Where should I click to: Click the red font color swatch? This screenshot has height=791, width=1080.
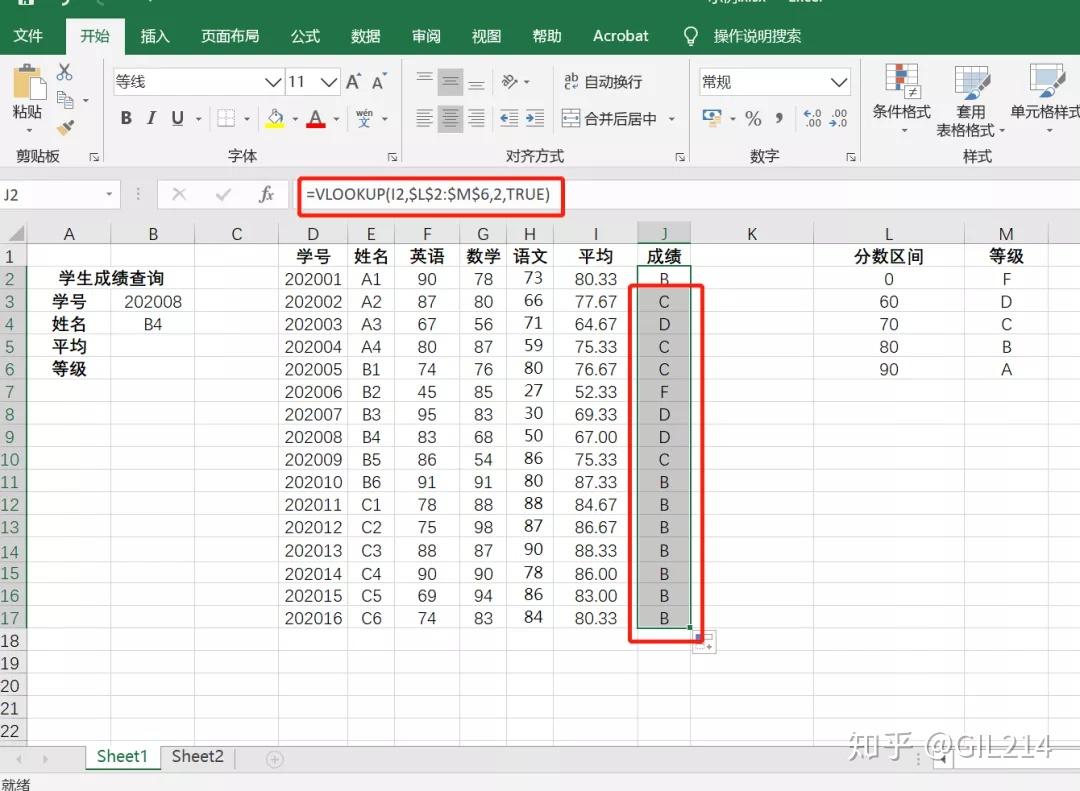coord(315,123)
